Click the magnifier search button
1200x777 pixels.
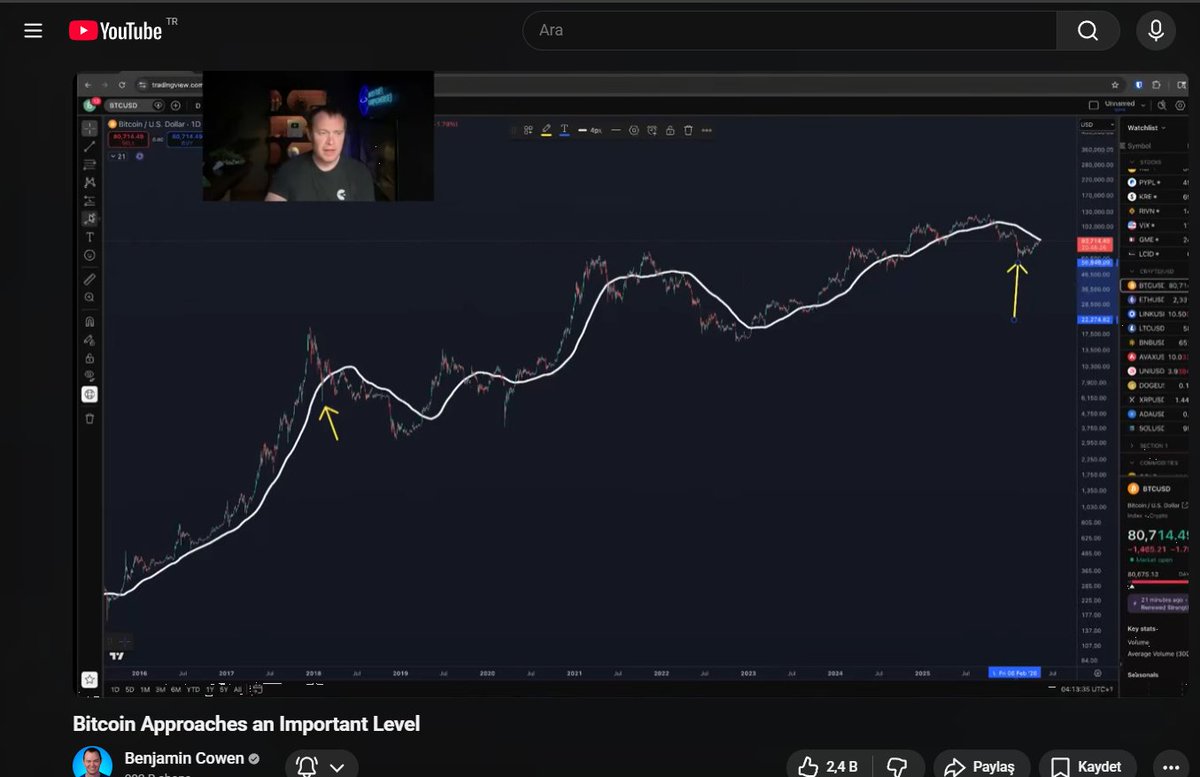(x=1088, y=31)
